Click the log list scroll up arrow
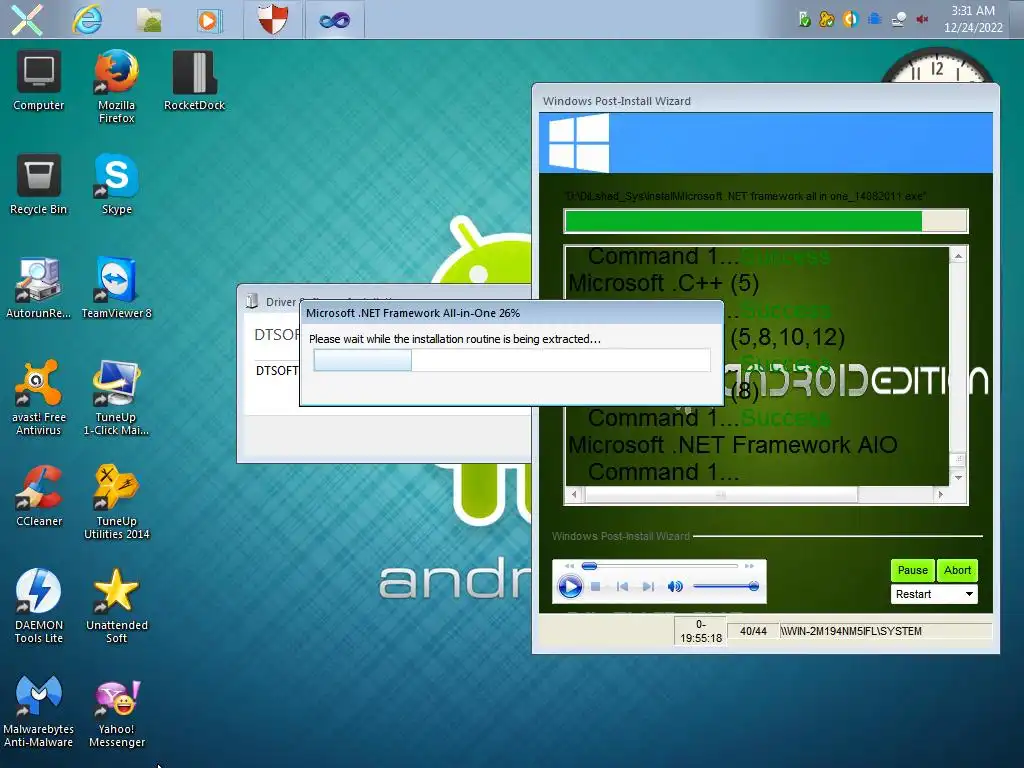The width and height of the screenshot is (1024, 768). point(958,256)
